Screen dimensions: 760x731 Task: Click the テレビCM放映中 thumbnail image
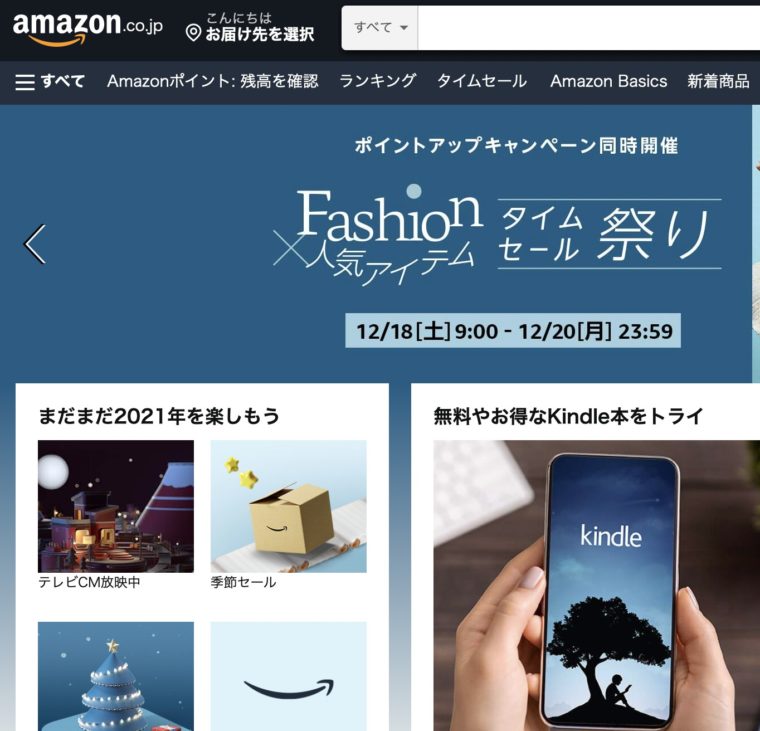(x=116, y=506)
